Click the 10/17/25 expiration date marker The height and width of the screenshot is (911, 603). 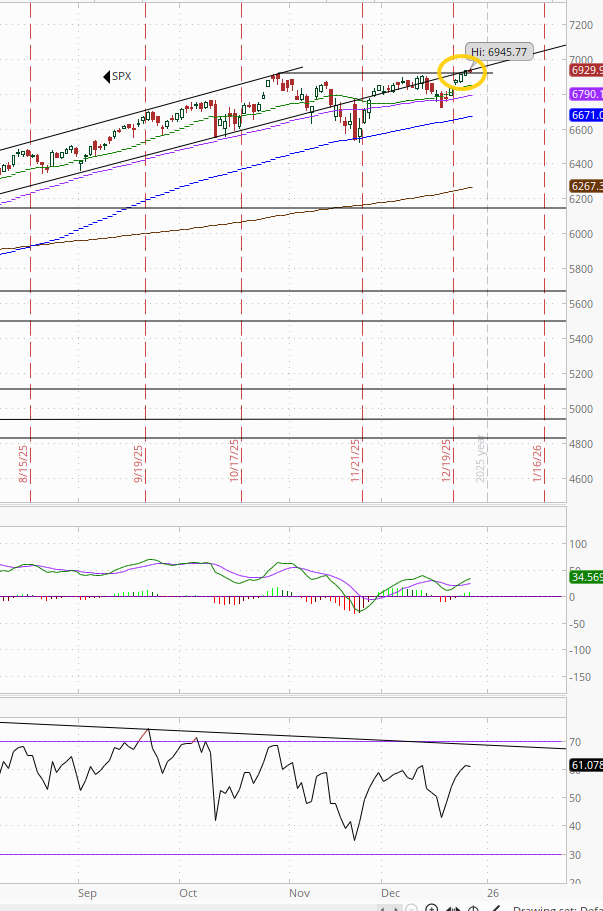234,461
